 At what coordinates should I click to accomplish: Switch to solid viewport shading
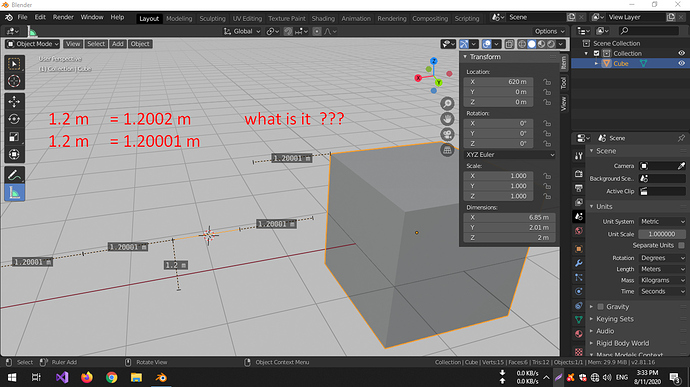pyautogui.click(x=532, y=44)
